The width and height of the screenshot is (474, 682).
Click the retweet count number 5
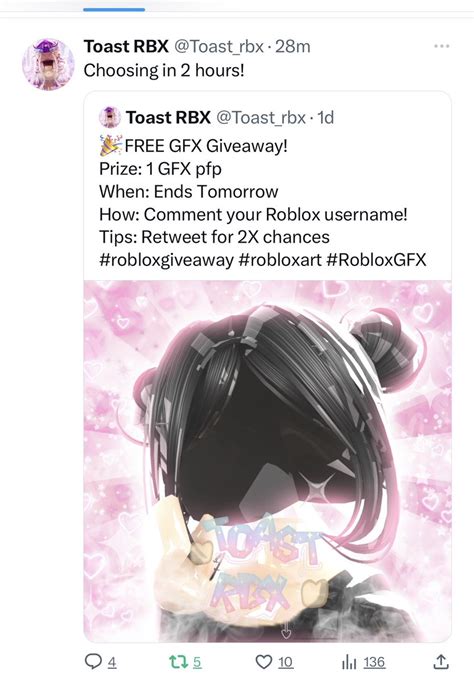[x=197, y=662]
